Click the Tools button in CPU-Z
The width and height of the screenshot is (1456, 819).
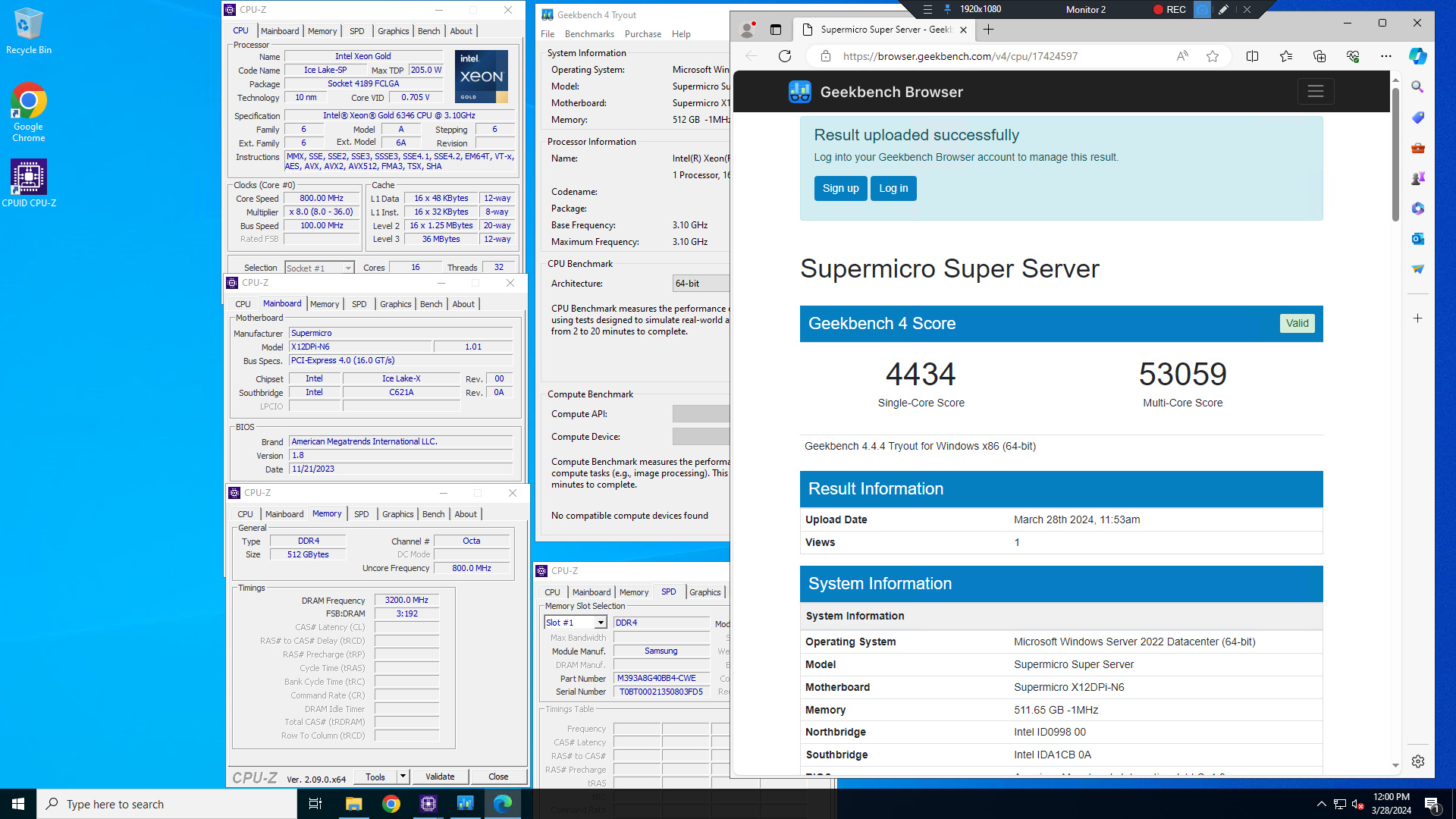(x=375, y=777)
